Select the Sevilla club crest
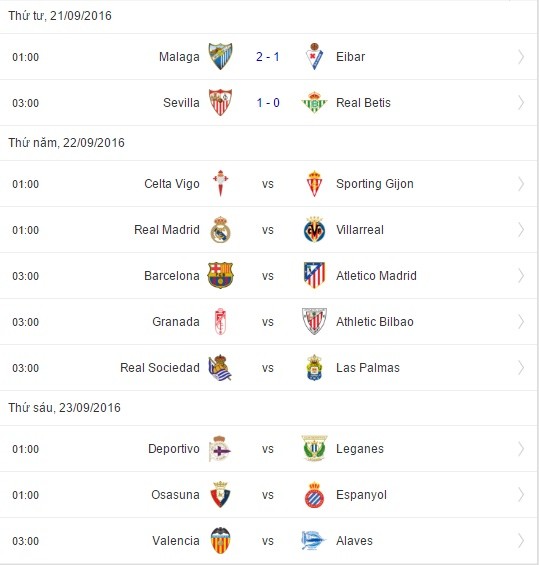This screenshot has width=539, height=565. [220, 103]
